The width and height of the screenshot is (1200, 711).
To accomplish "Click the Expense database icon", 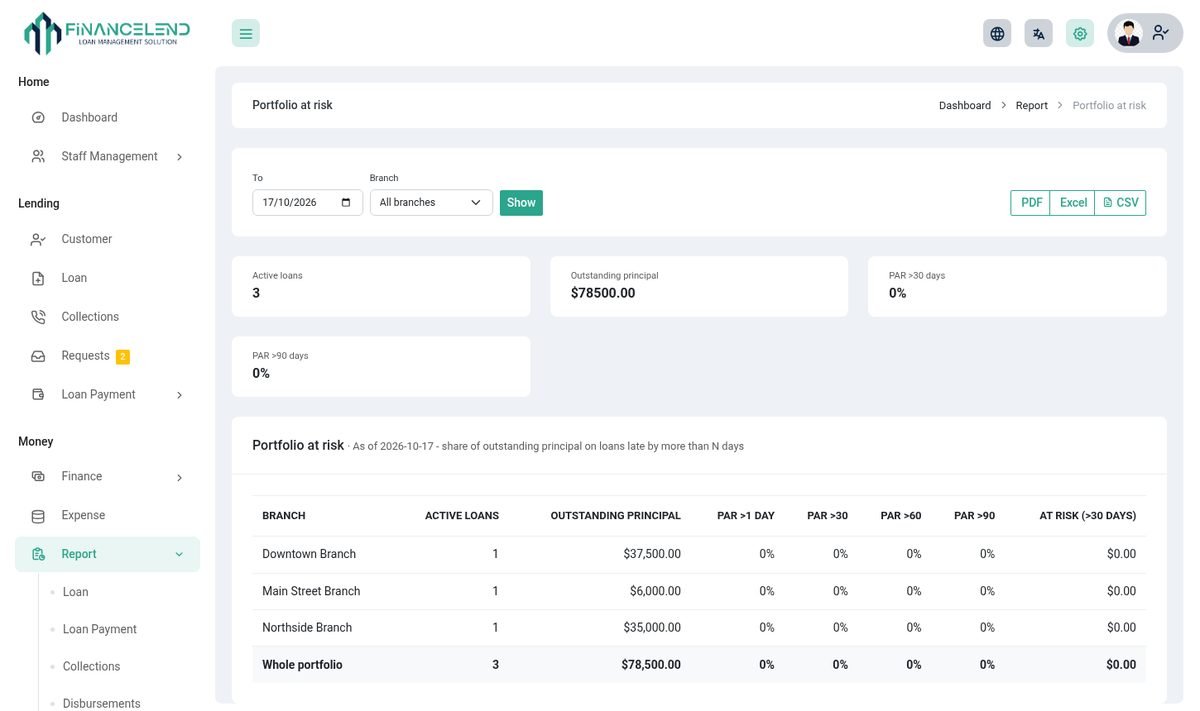I will [38, 516].
